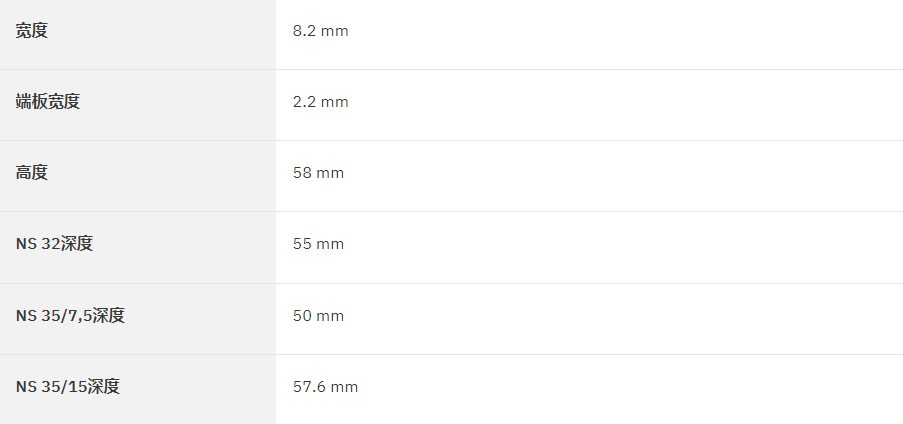Image resolution: width=903 pixels, height=424 pixels.
Task: Click the number 55 in NS 32 row
Action: point(302,244)
